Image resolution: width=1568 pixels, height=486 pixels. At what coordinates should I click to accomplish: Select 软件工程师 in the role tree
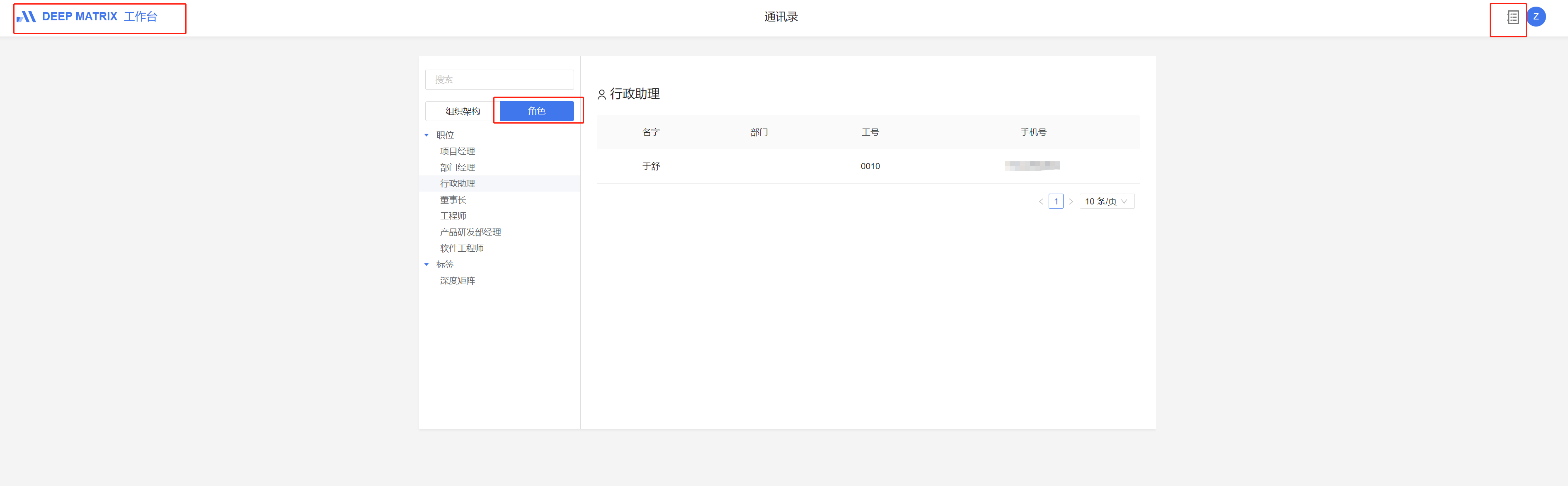pyautogui.click(x=462, y=248)
